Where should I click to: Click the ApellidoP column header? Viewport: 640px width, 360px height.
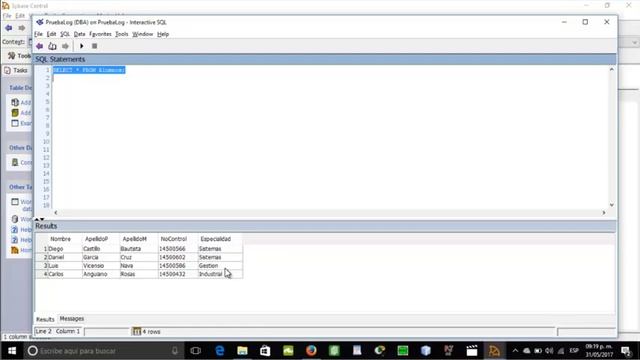(x=97, y=239)
